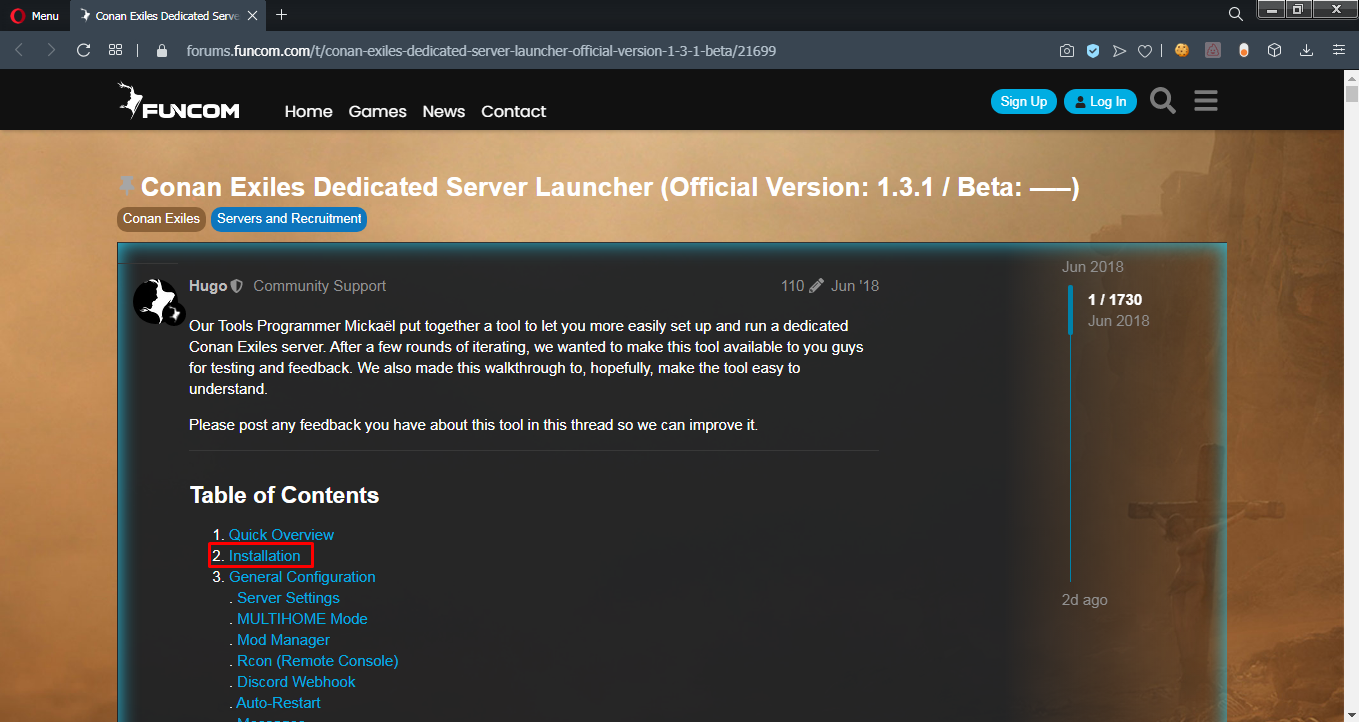This screenshot has height=722, width=1359.
Task: Open the General Configuration contents link
Action: click(302, 577)
